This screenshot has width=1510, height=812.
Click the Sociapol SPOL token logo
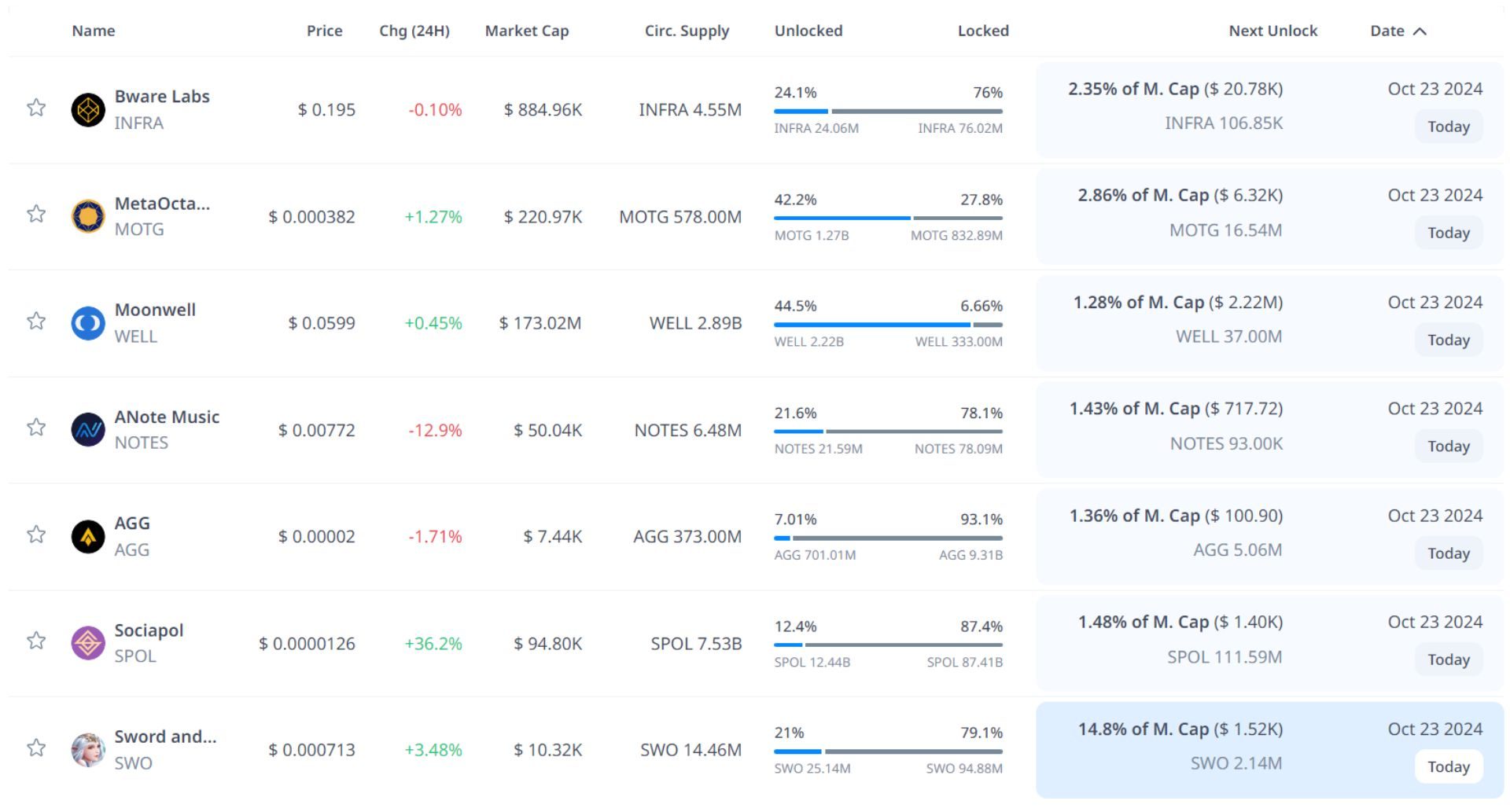(x=88, y=643)
